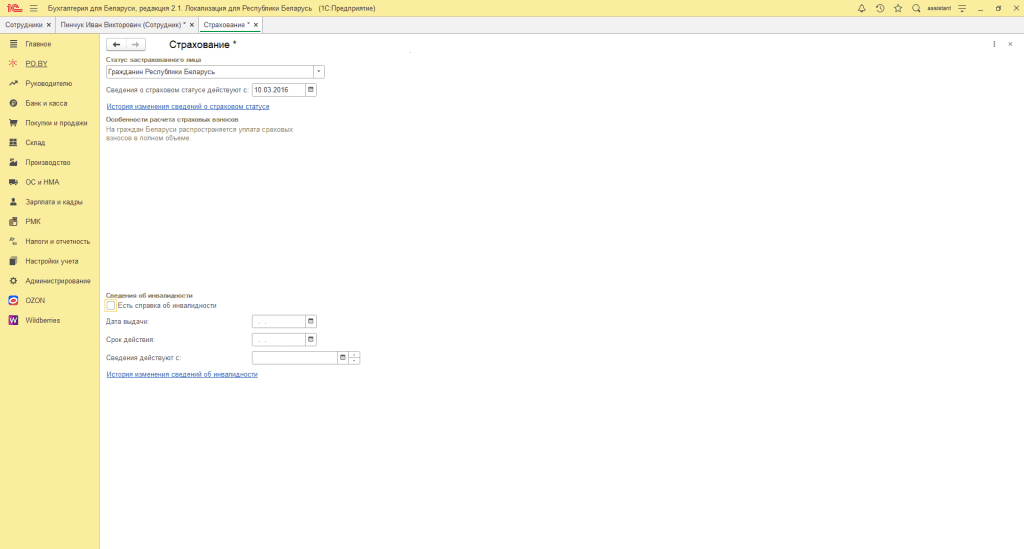Open Склад section

coord(35,142)
